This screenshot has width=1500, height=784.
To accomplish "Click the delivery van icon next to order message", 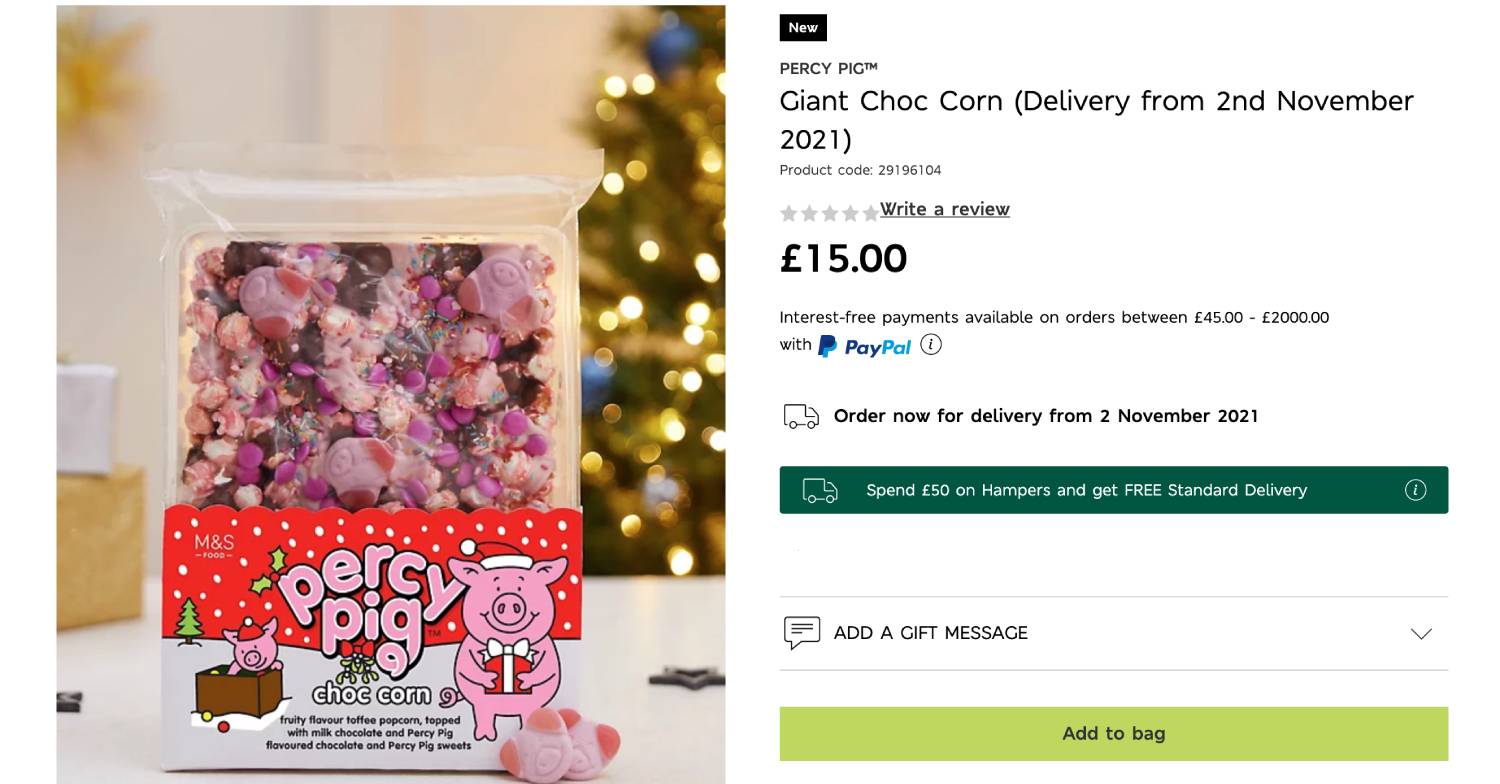I will [798, 415].
